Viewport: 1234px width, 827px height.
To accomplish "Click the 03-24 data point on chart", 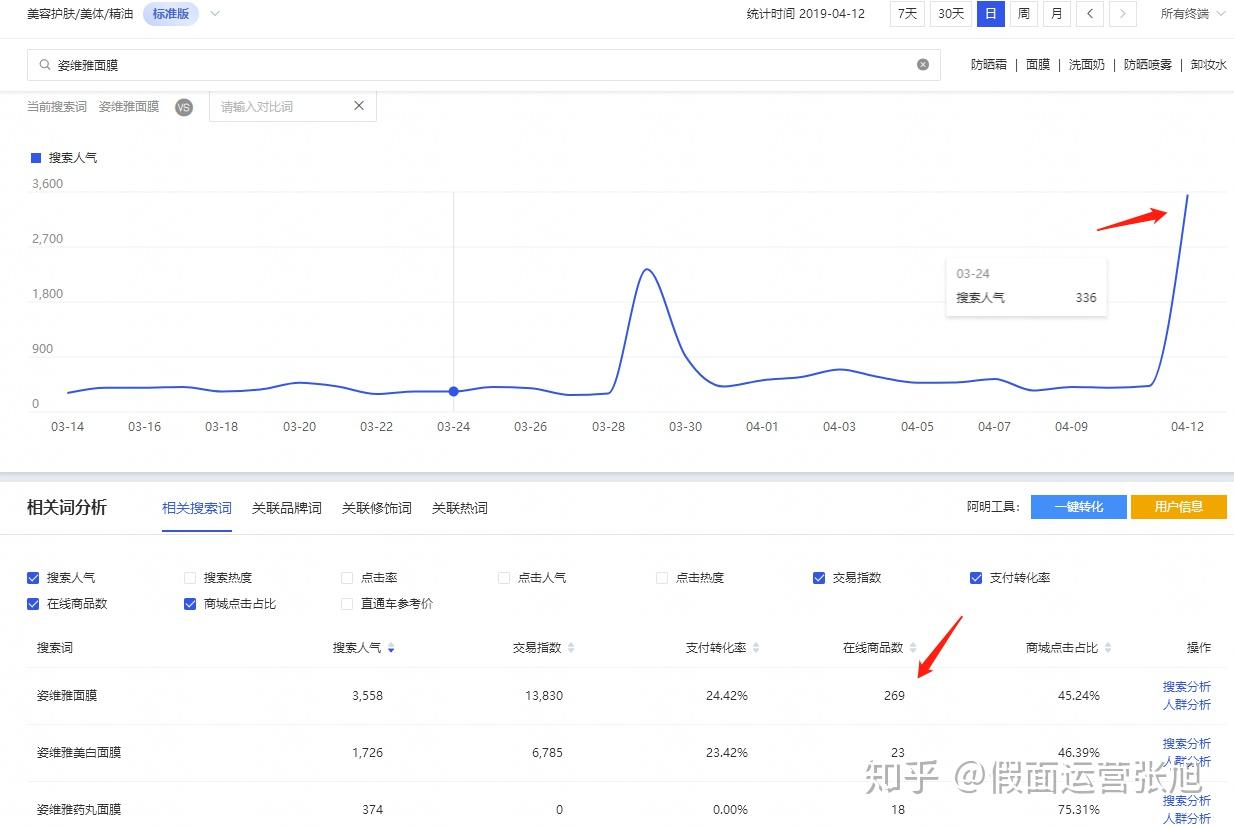I will [454, 391].
